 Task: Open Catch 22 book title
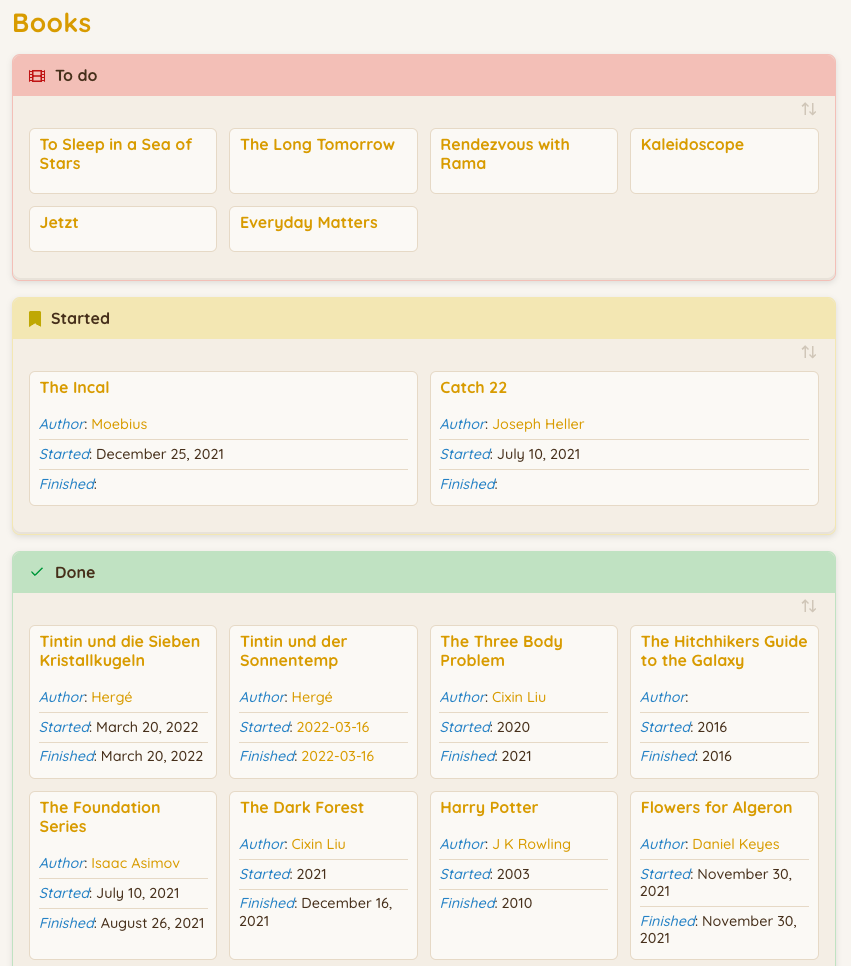point(473,388)
